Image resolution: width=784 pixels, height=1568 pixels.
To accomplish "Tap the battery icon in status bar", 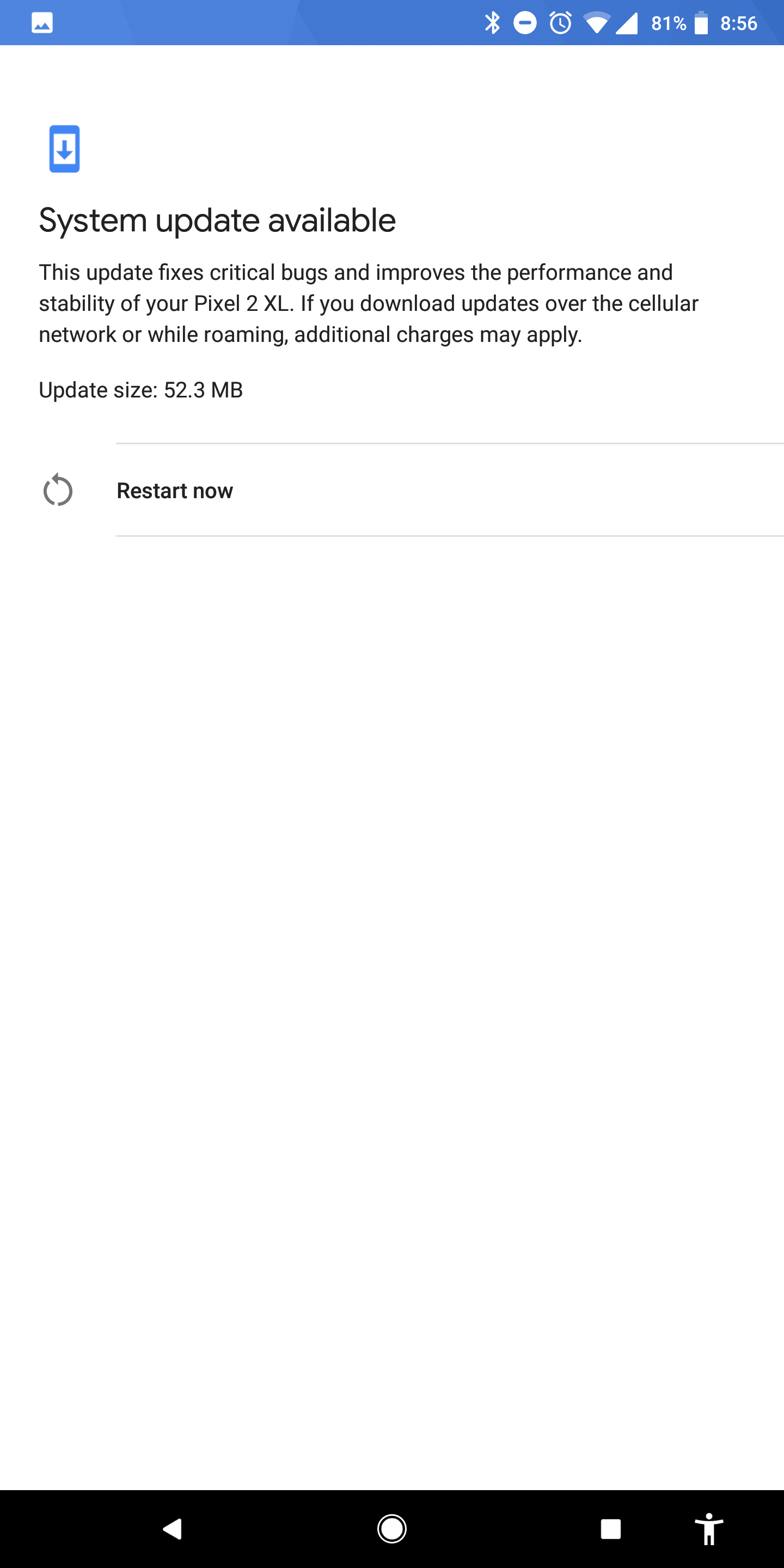I will (x=701, y=23).
